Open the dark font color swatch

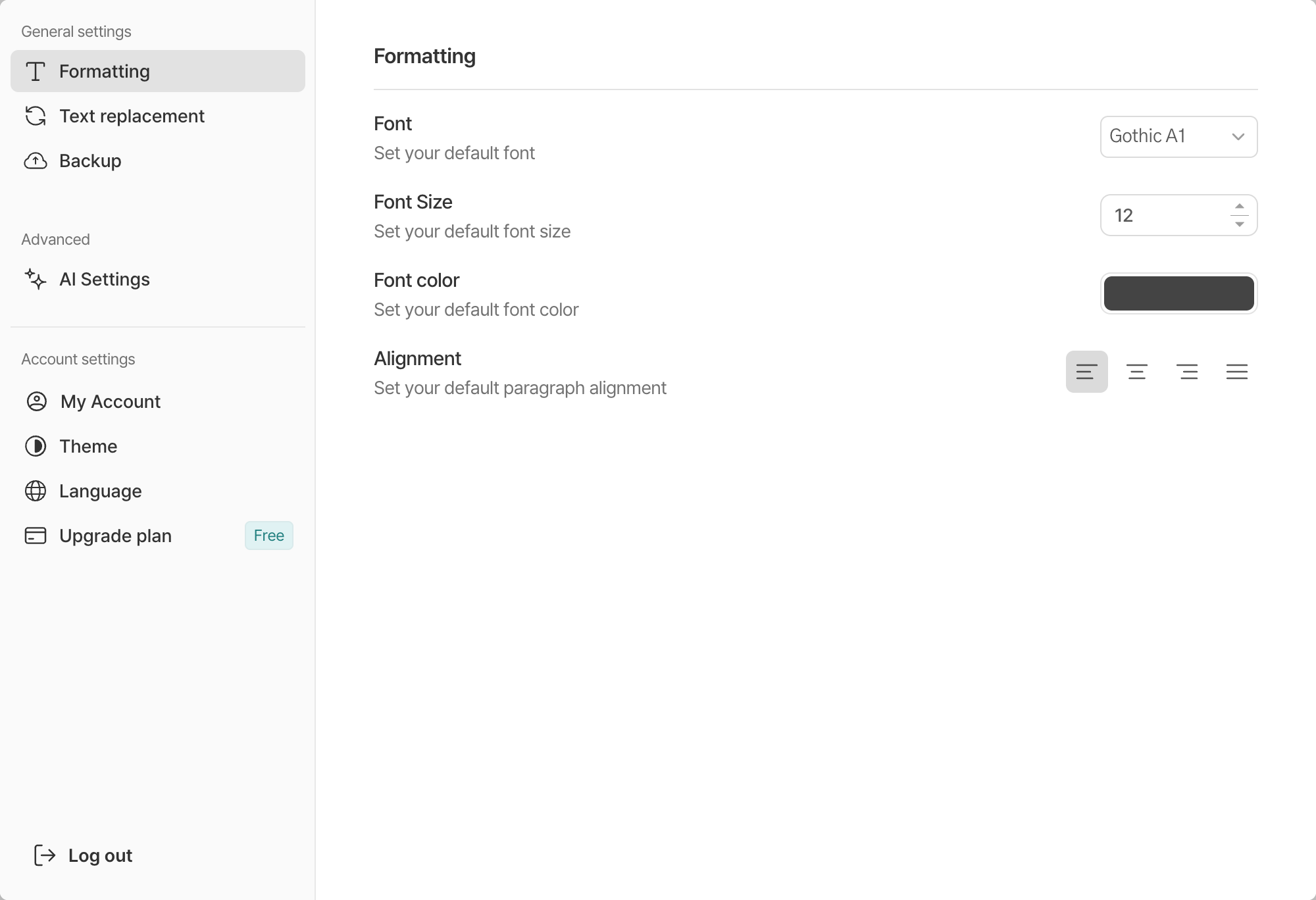1178,293
